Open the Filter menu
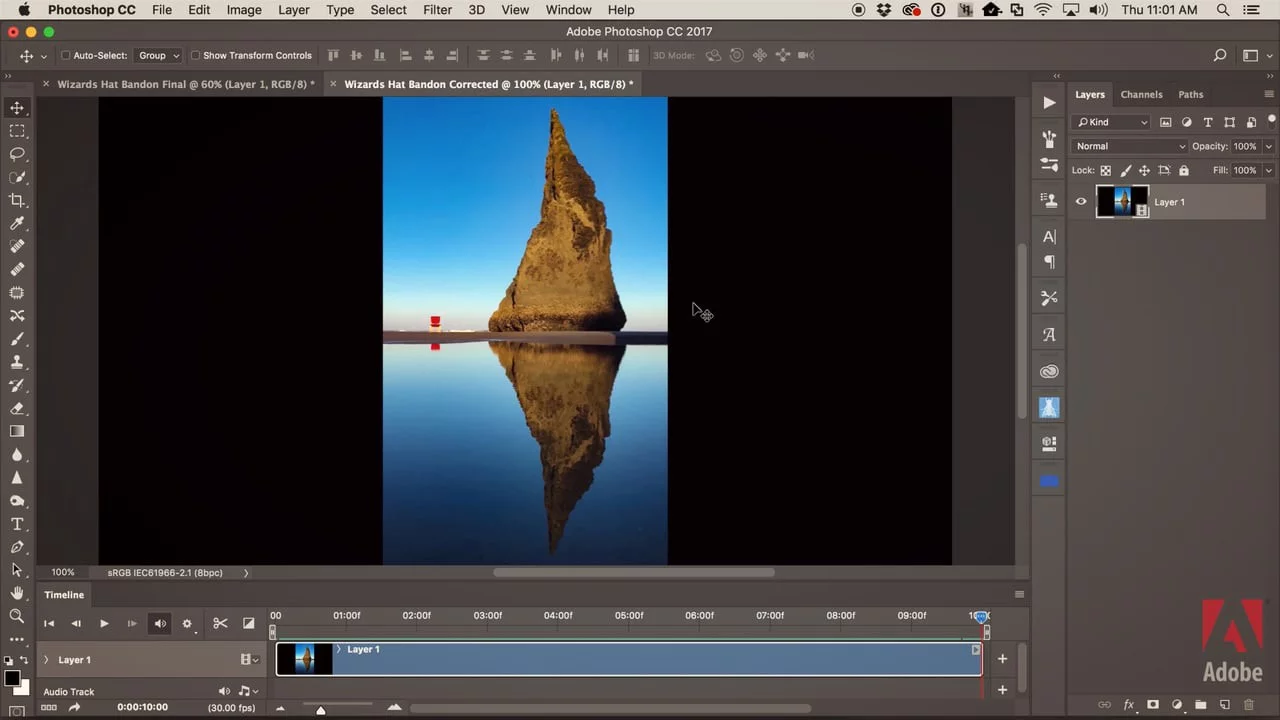1280x720 pixels. (437, 9)
